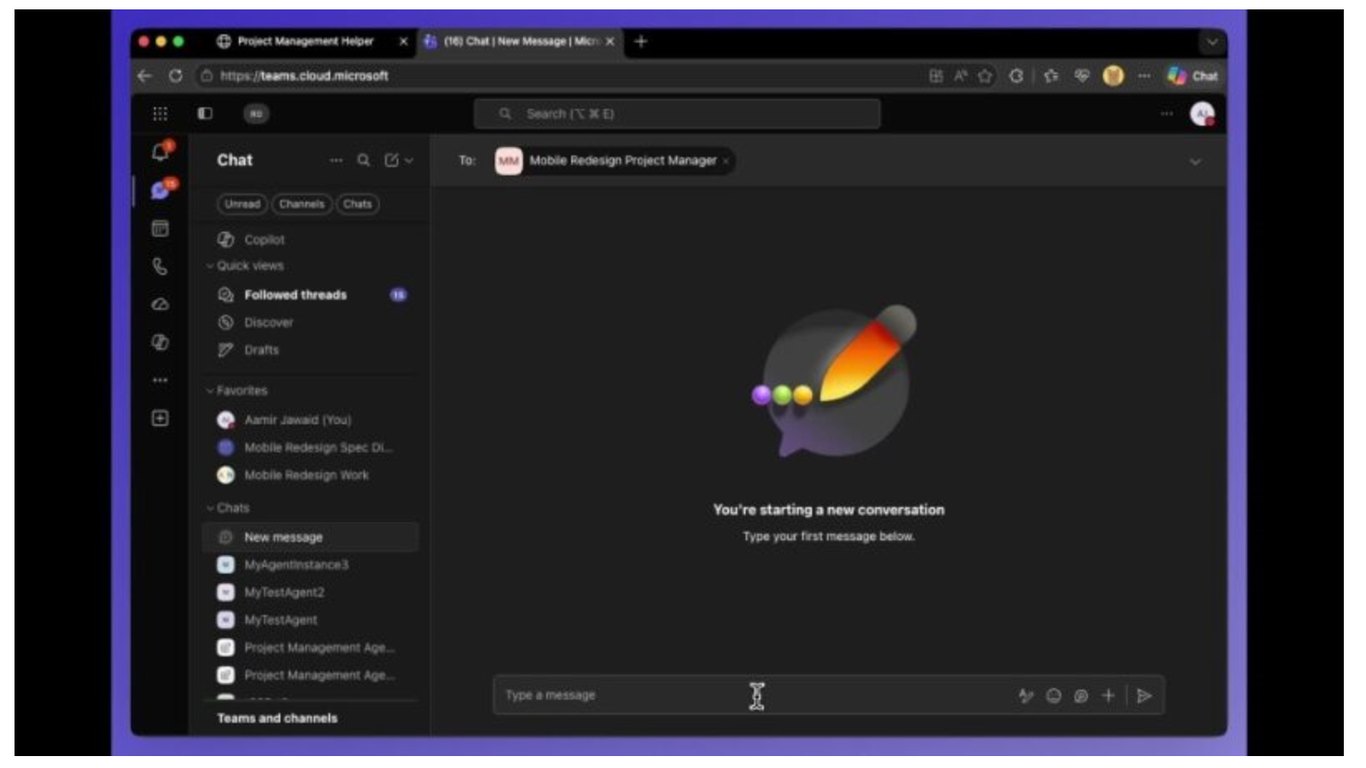
Task: Open the Calls phone icon
Action: point(160,267)
